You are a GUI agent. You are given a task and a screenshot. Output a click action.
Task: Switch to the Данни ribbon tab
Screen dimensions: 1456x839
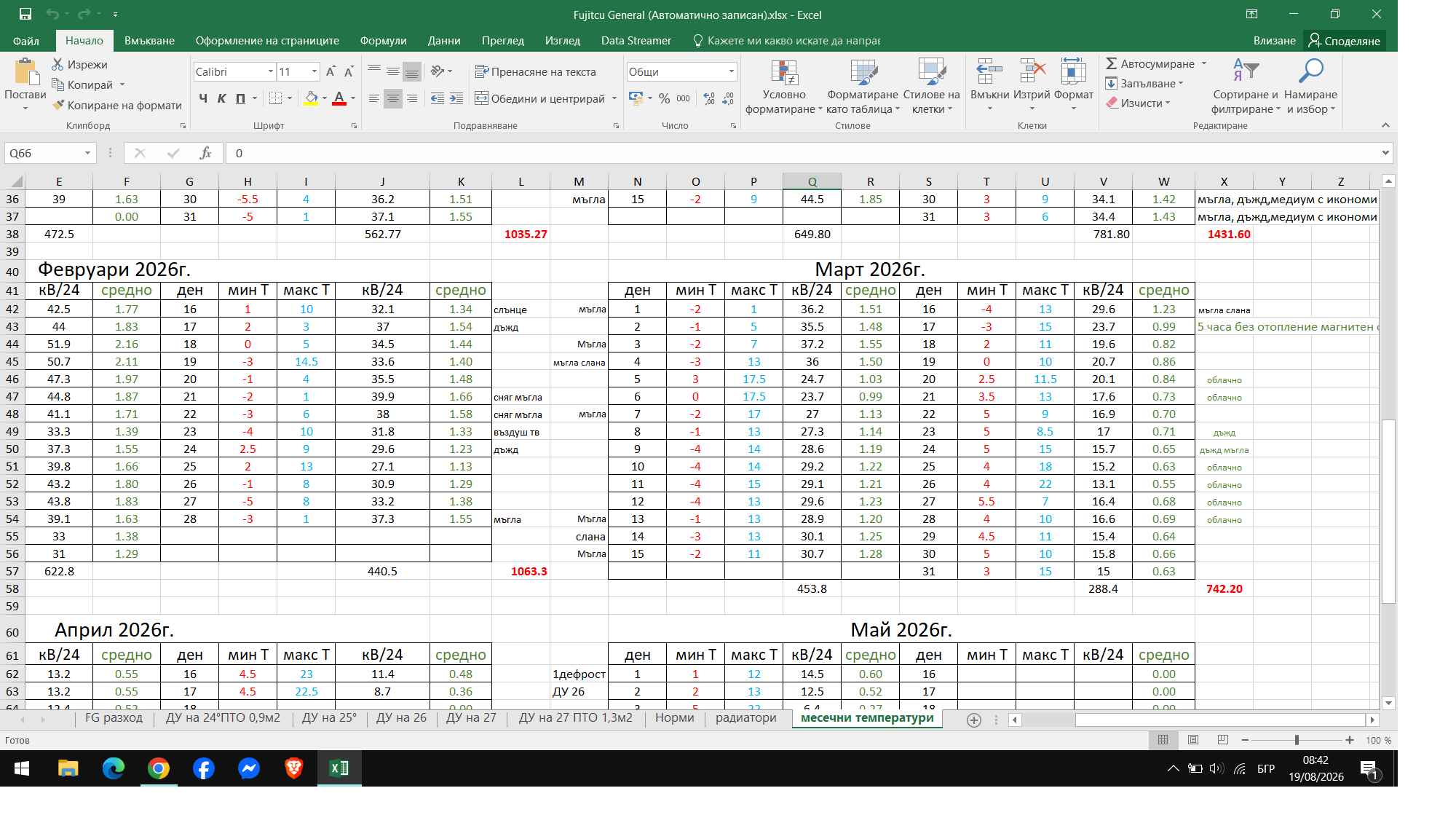(x=444, y=41)
